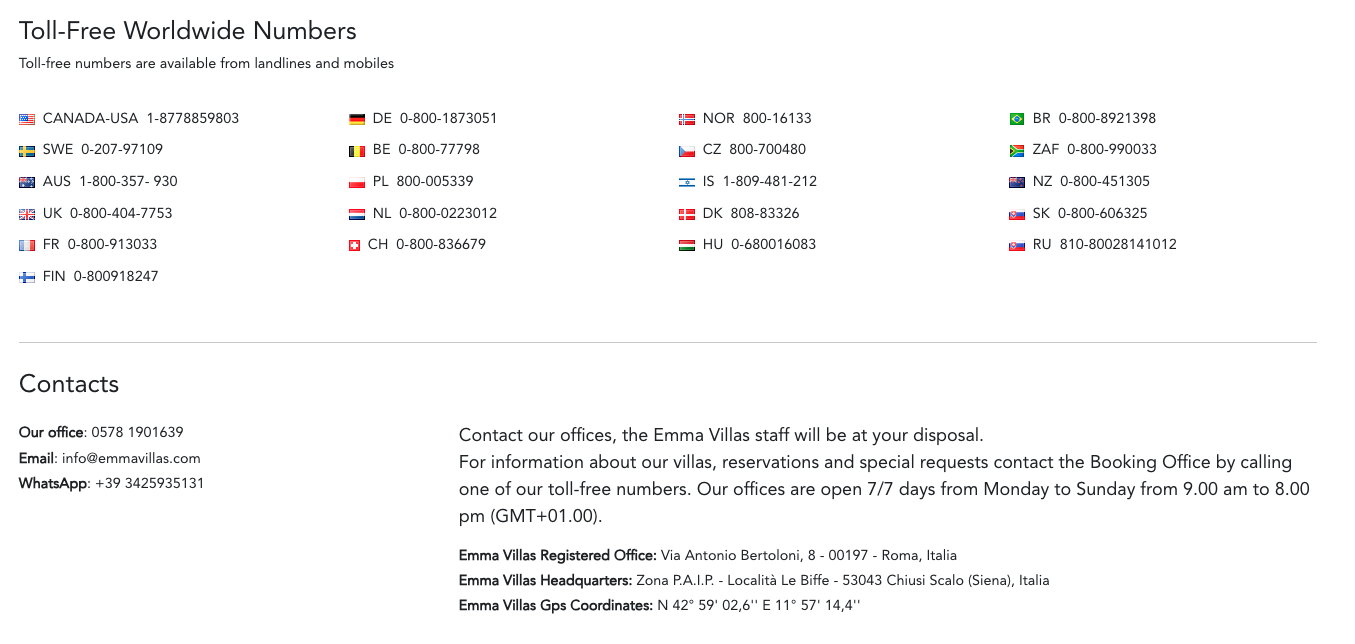This screenshot has width=1355, height=644.
Task: Click the German flag next to DE
Action: [x=357, y=119]
